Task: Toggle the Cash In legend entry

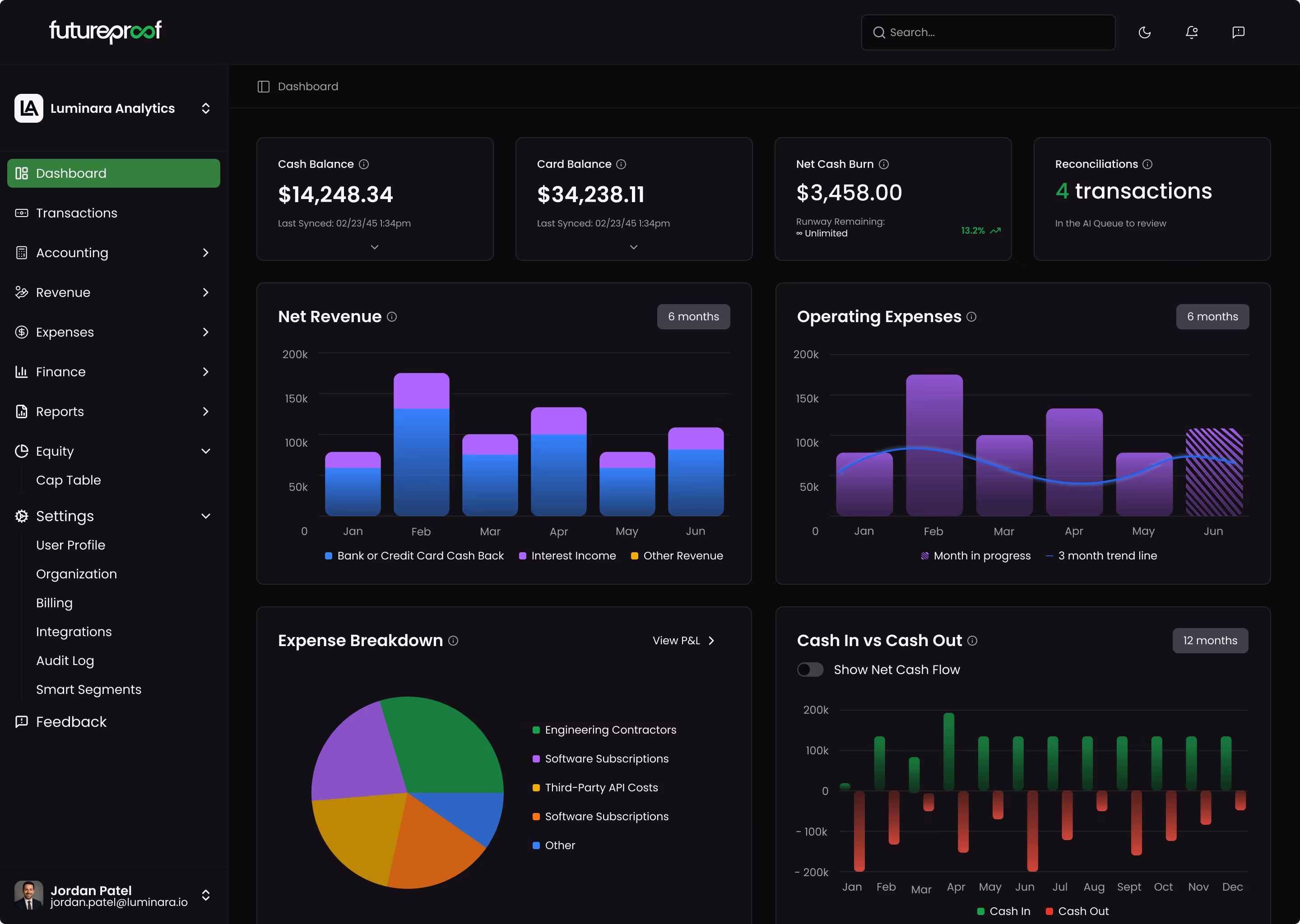Action: click(1005, 911)
